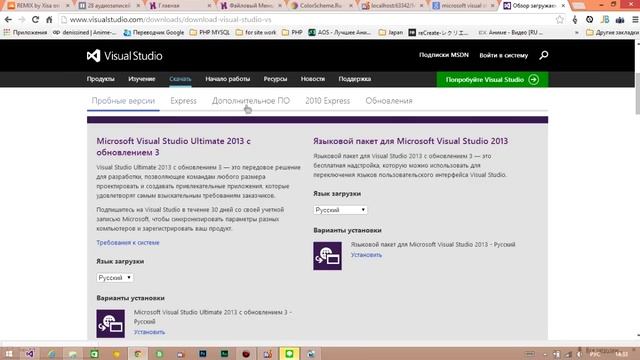This screenshot has width=640, height=360.
Task: Open the Изучение menu
Action: (x=142, y=79)
